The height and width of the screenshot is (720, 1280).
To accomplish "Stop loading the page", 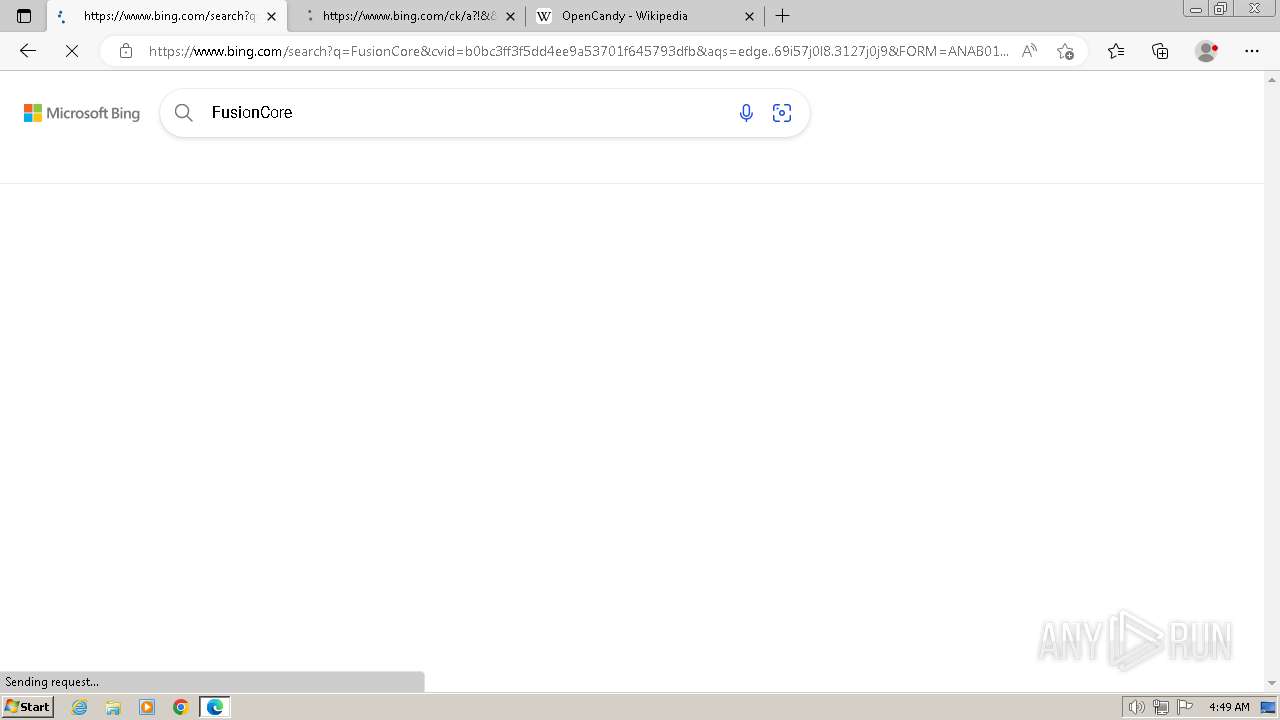I will 72,51.
